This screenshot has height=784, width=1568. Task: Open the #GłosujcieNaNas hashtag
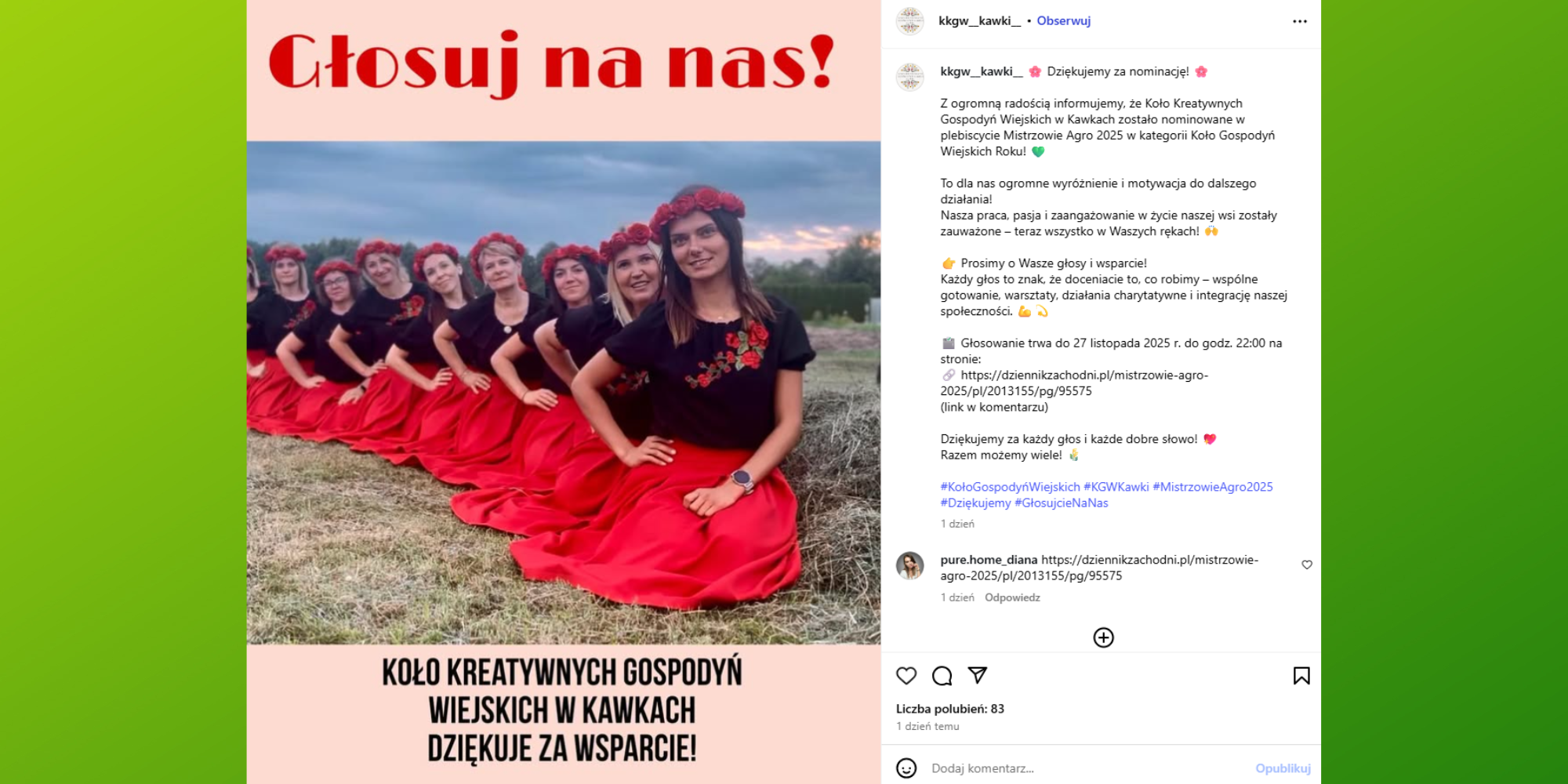coord(1062,503)
